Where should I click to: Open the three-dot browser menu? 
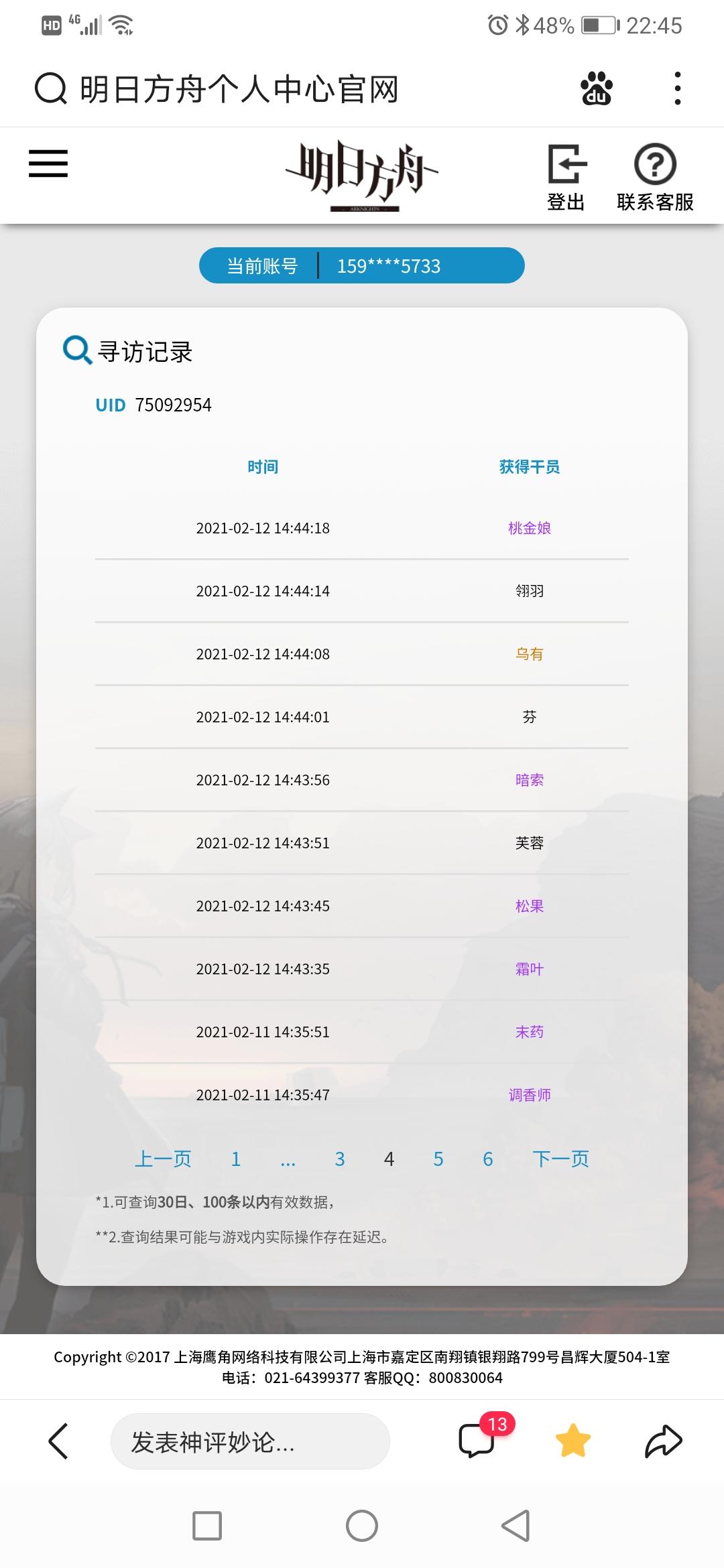[x=678, y=88]
